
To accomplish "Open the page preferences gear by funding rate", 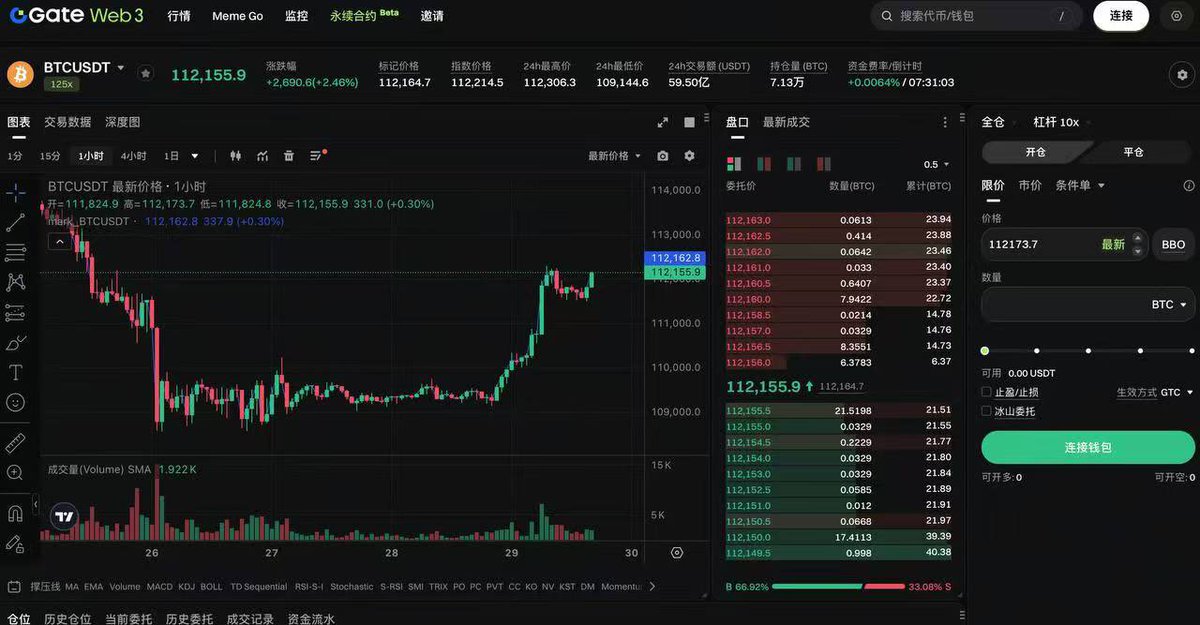I will click(x=1181, y=75).
